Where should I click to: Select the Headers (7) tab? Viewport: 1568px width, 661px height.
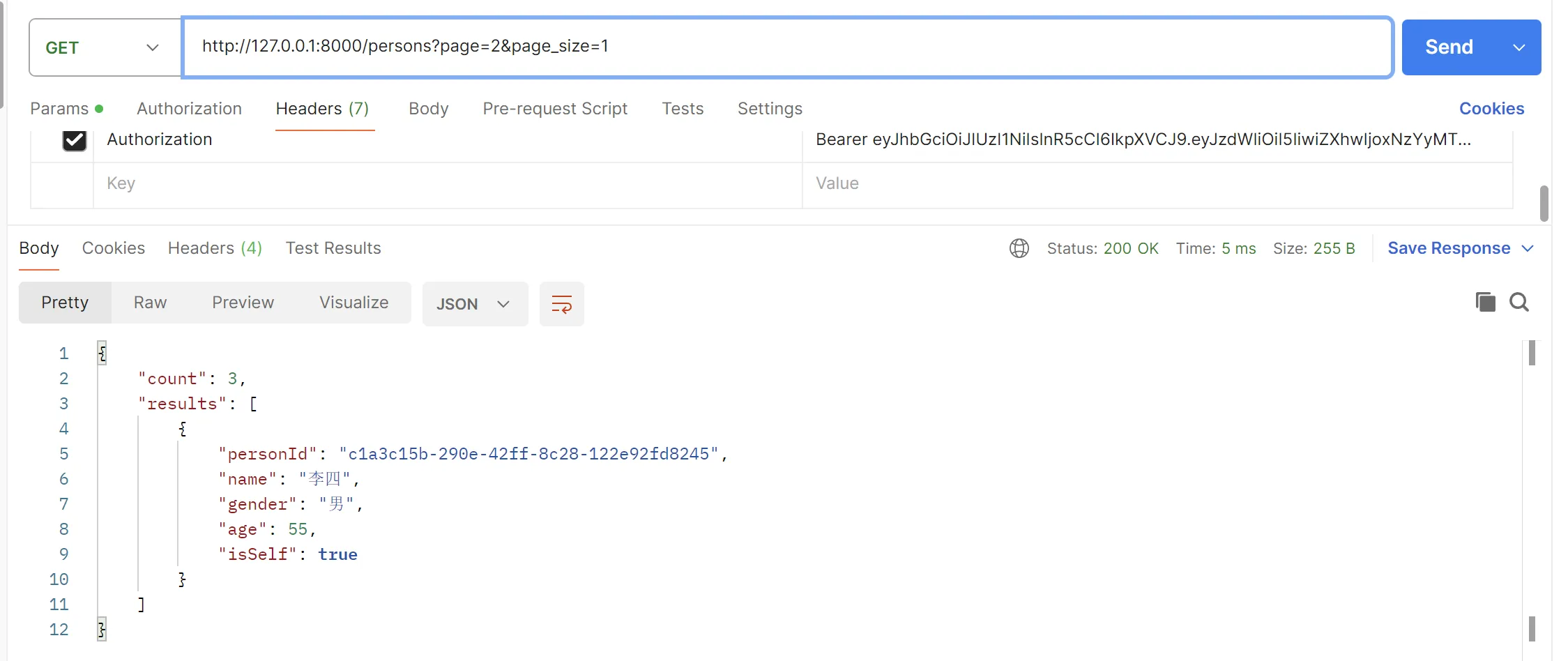tap(322, 109)
